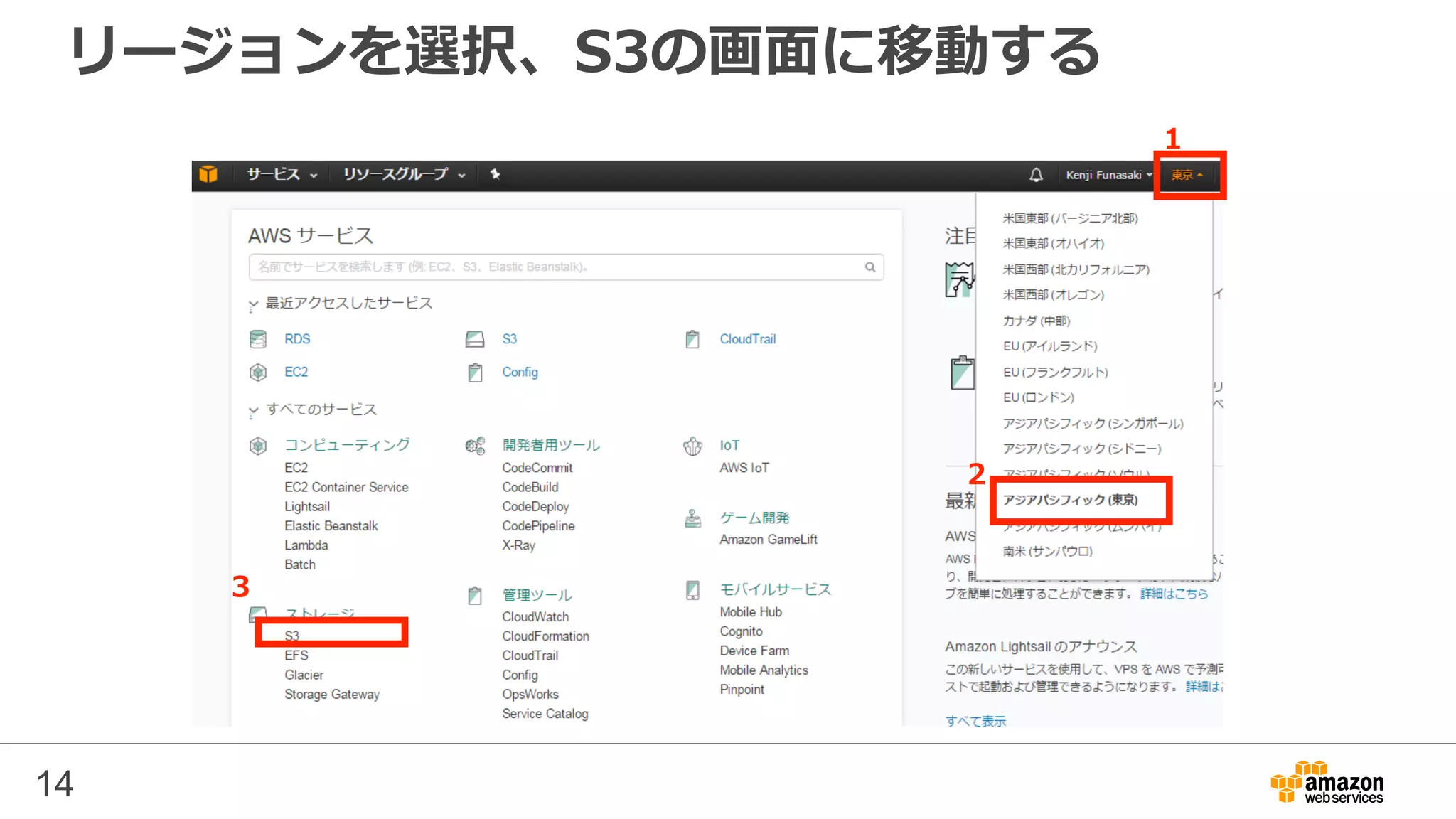Click the RDS database icon
The width and height of the screenshot is (1456, 819).
click(x=258, y=339)
